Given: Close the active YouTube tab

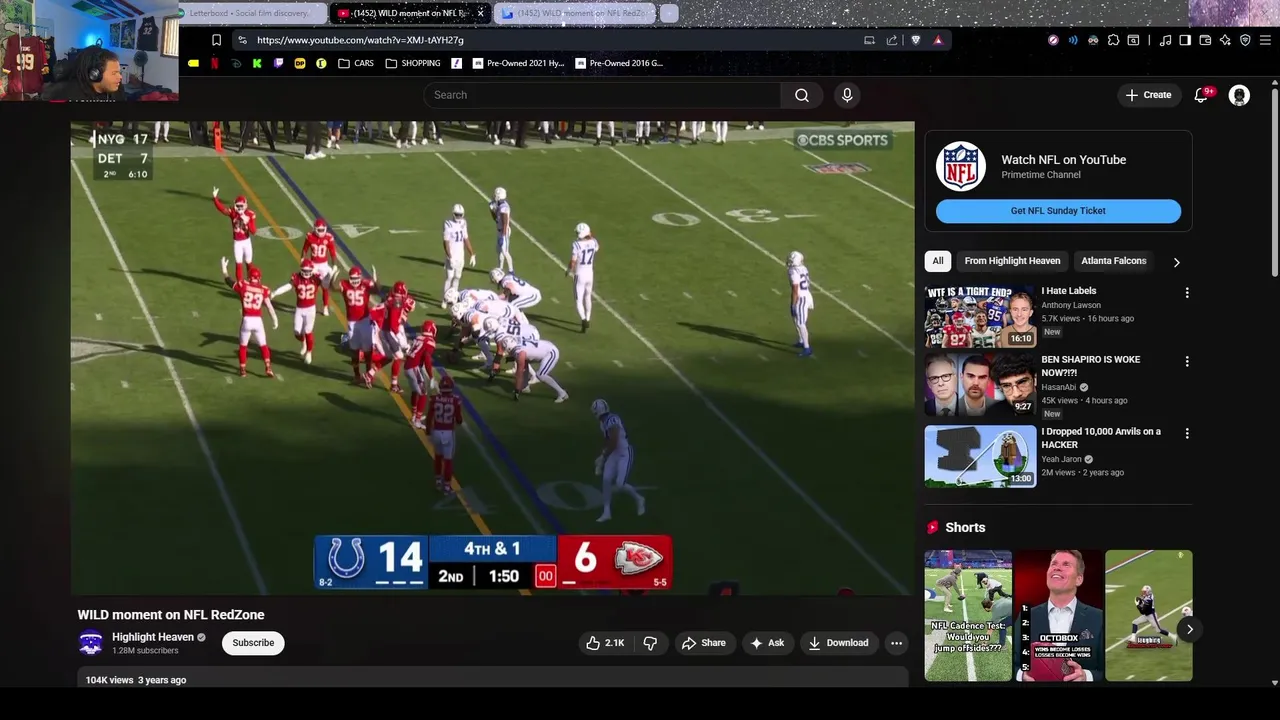Looking at the screenshot, I should point(480,13).
